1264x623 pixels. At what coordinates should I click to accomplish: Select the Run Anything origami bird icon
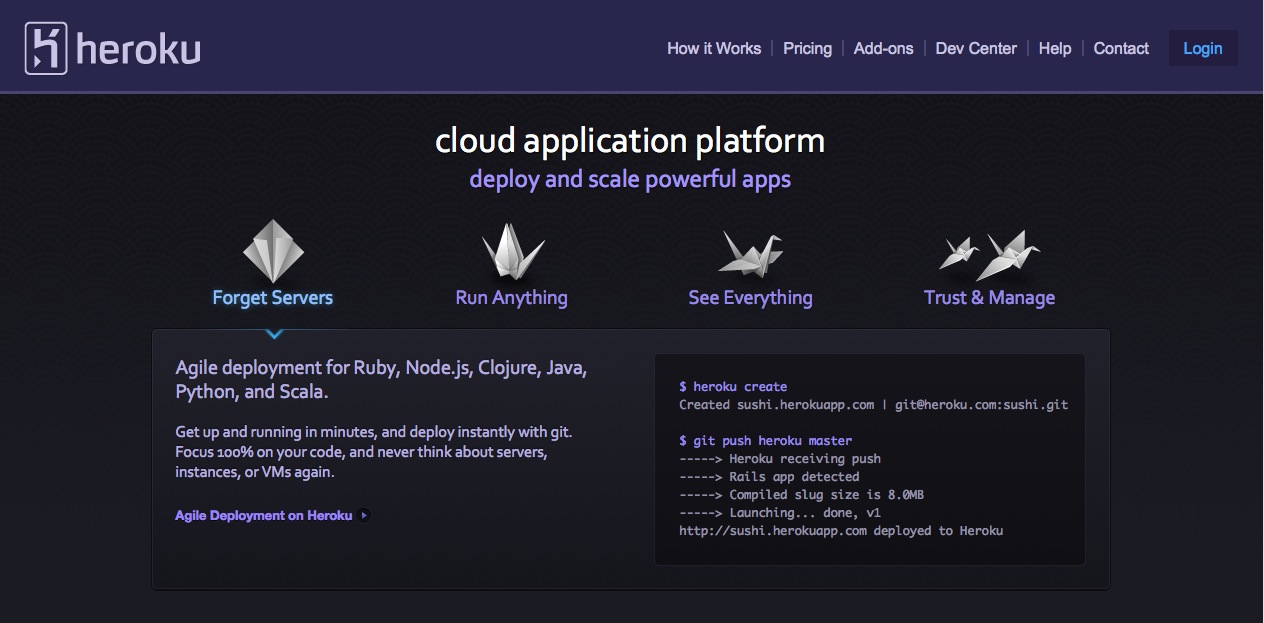tap(512, 251)
